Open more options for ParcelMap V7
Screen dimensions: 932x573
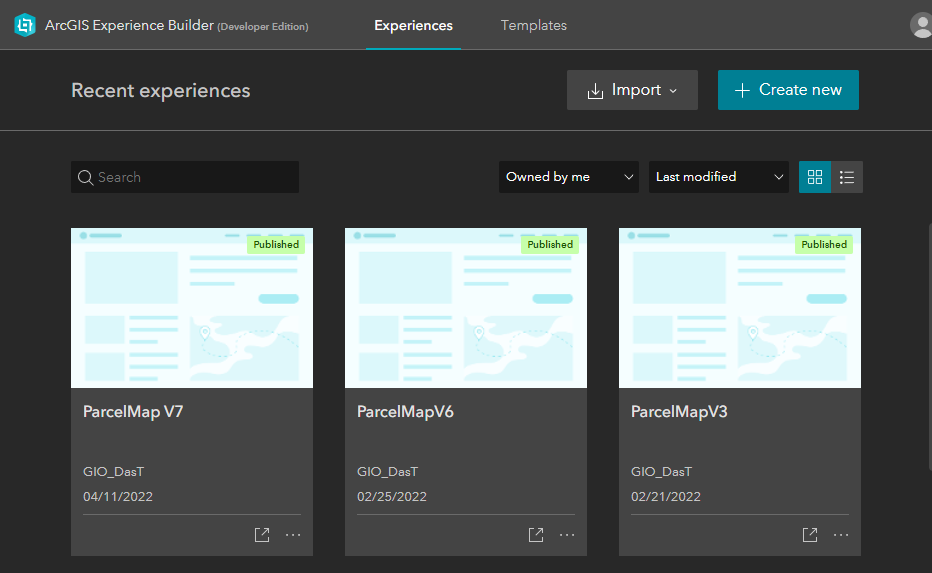click(x=293, y=535)
